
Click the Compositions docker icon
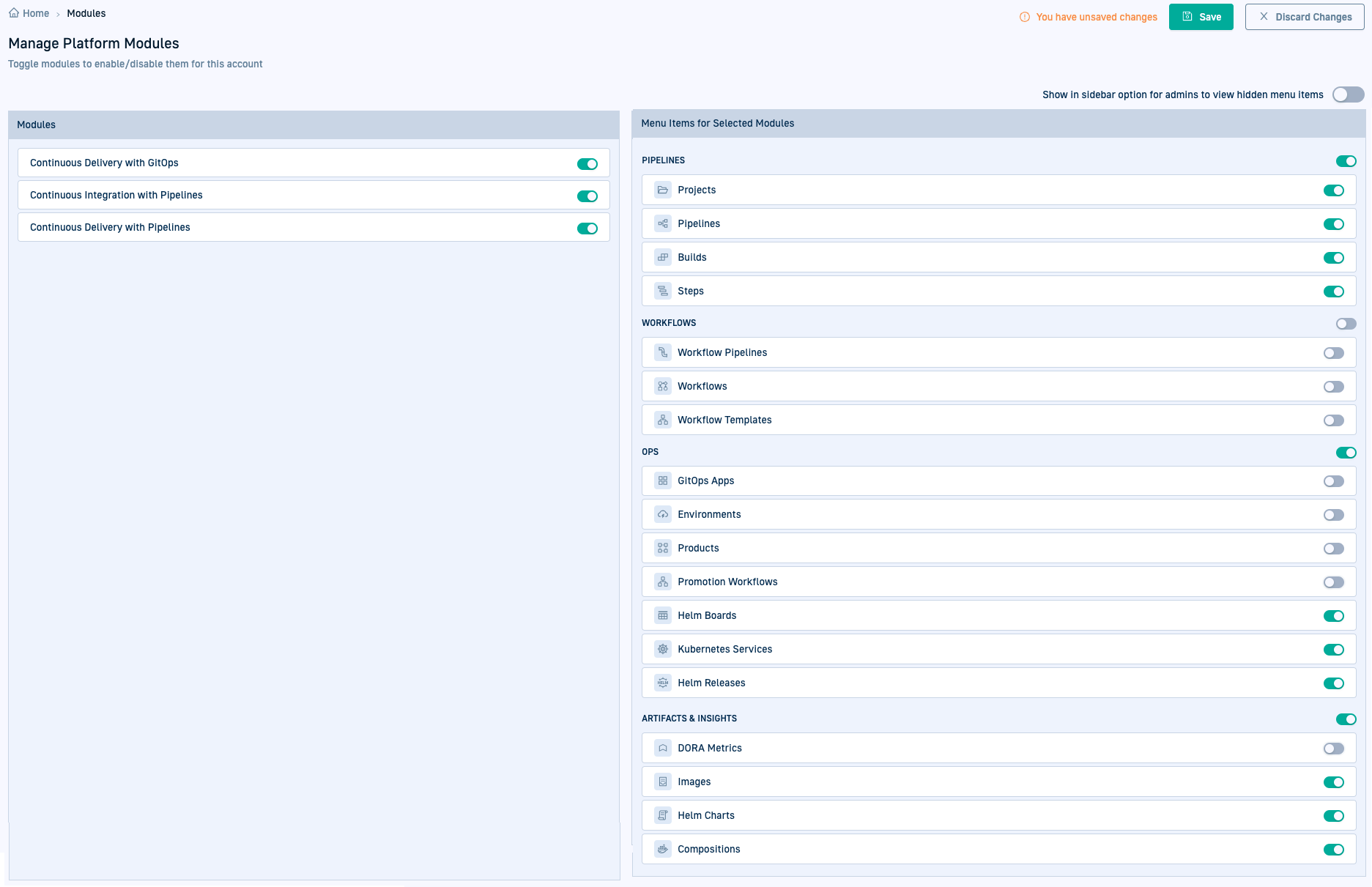pyautogui.click(x=662, y=849)
